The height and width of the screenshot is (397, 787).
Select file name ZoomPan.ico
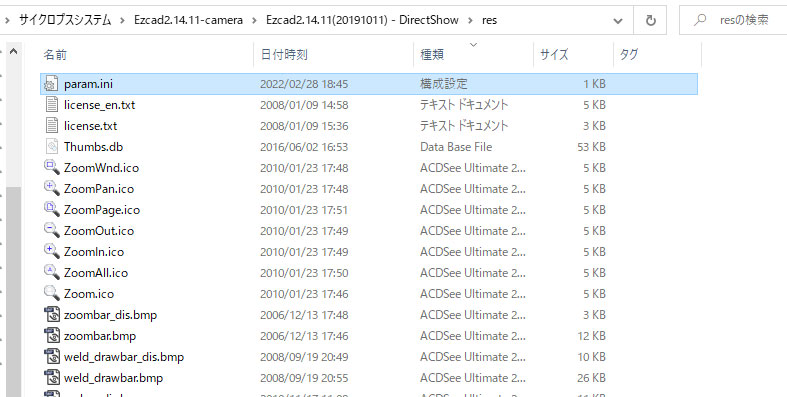(99, 189)
